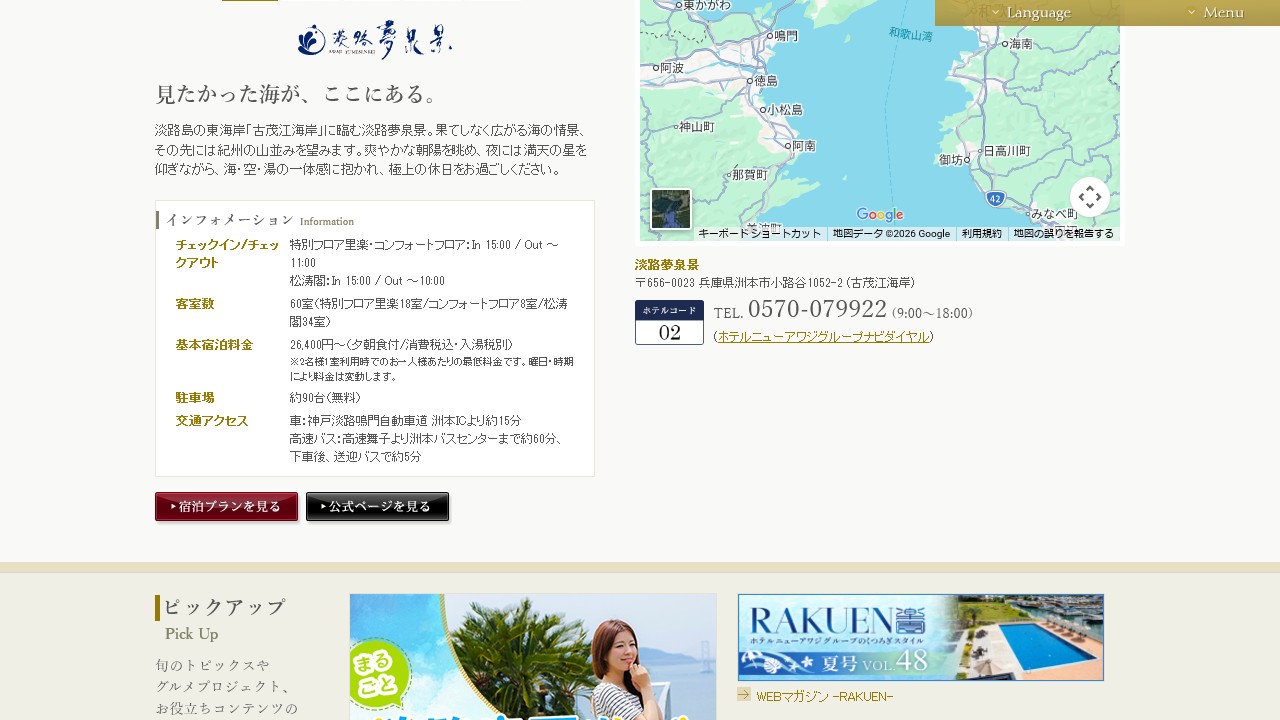Open 利用規約 link on the map

(x=981, y=234)
